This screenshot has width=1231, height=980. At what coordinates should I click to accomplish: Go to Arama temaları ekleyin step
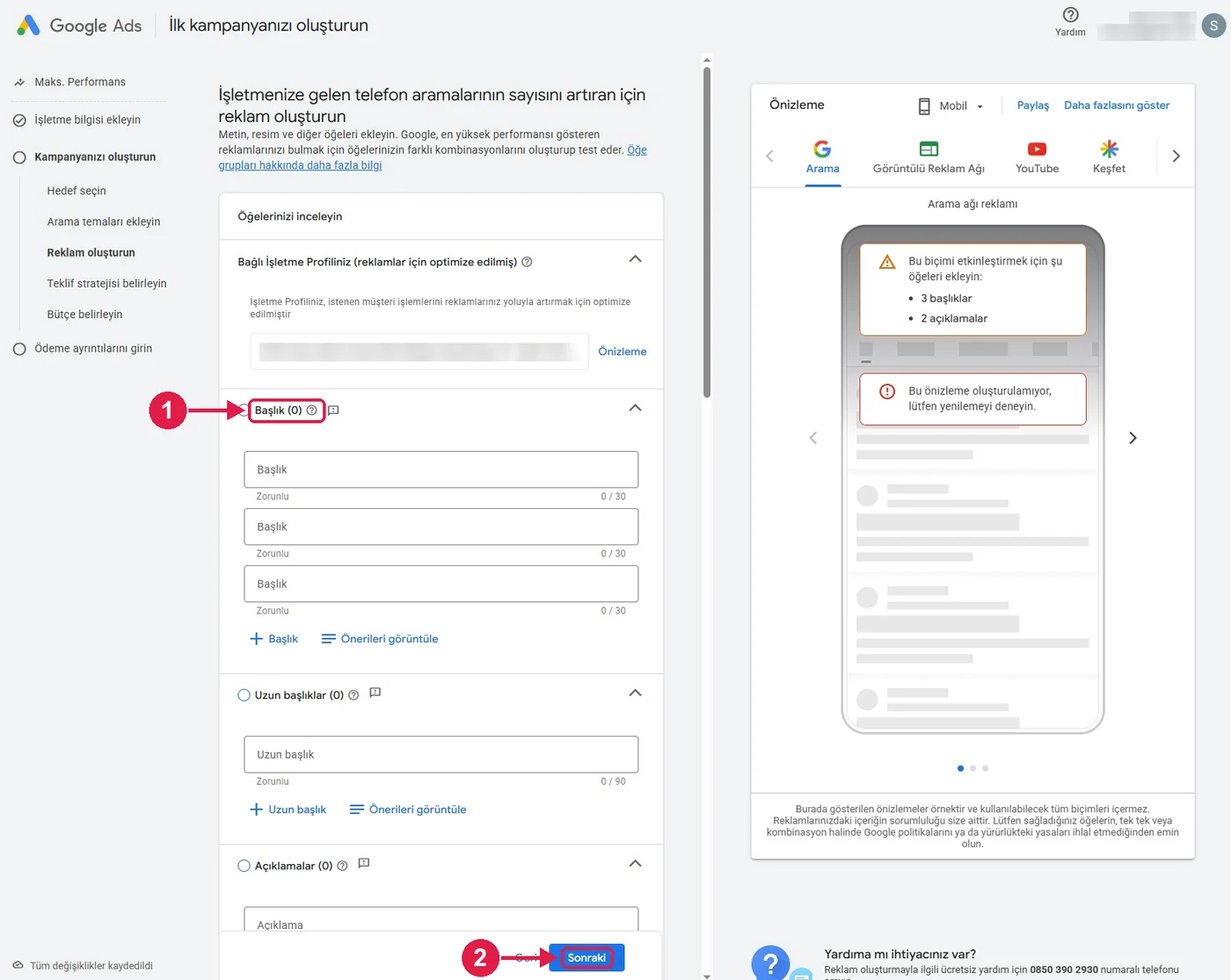(104, 221)
